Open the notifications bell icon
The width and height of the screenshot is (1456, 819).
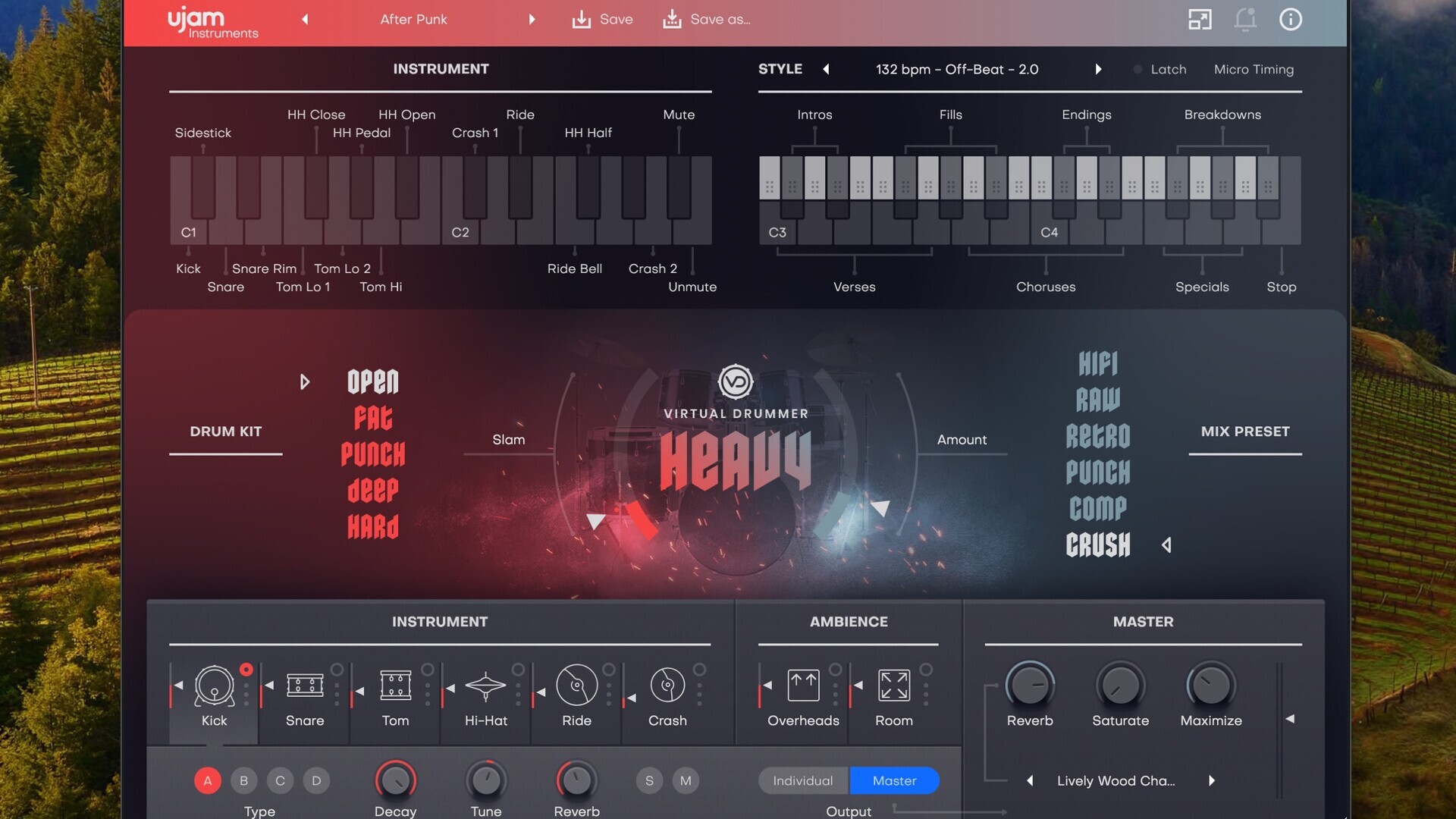pos(1245,19)
